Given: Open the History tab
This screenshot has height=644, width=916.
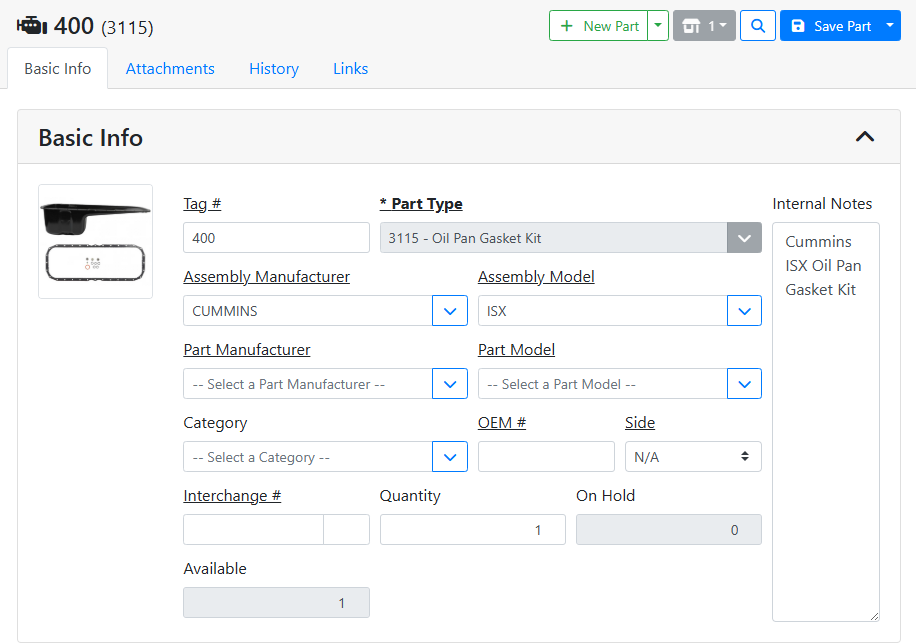Looking at the screenshot, I should (274, 69).
